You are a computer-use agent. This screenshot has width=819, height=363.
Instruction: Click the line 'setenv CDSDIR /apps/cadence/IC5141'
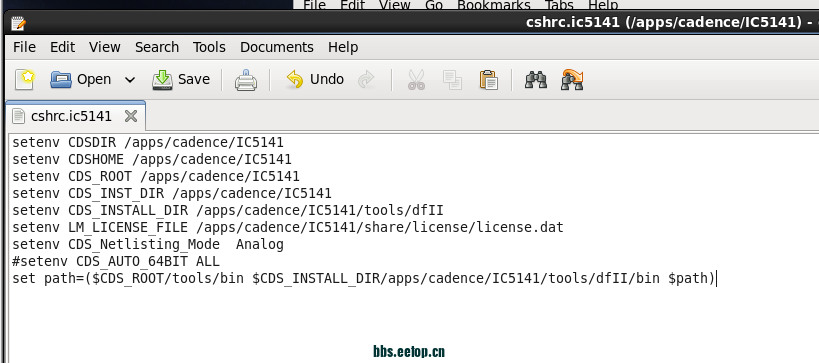[148, 142]
